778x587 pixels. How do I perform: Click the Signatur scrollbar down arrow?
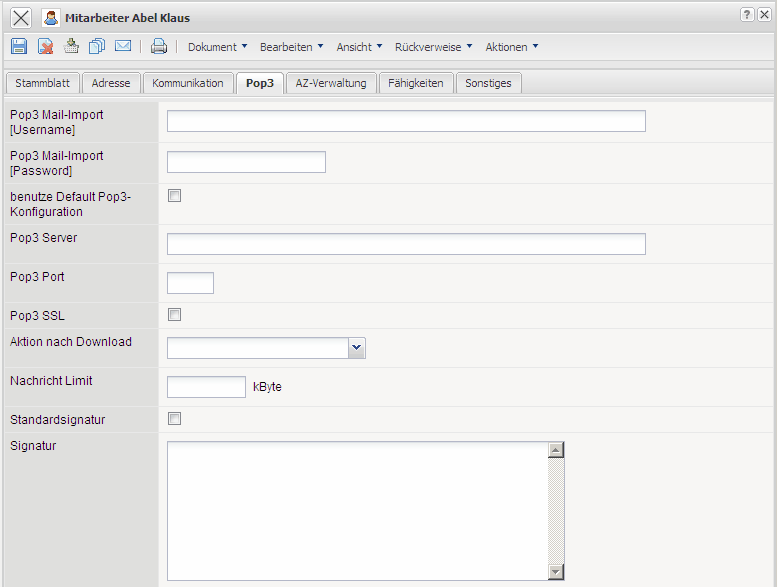pyautogui.click(x=556, y=571)
